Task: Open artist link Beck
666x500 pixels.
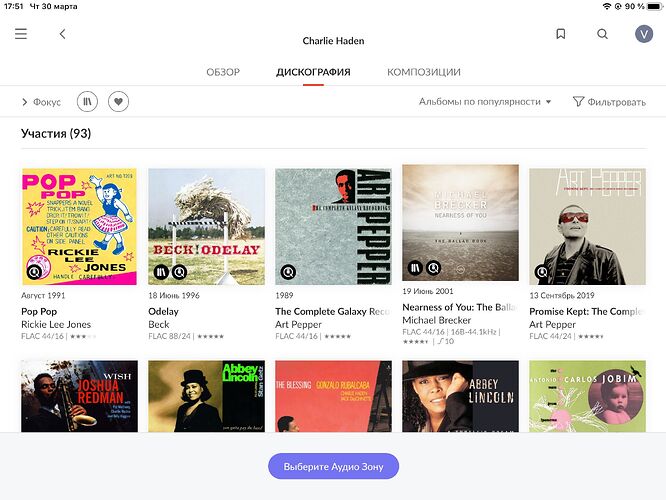Action: coord(159,325)
